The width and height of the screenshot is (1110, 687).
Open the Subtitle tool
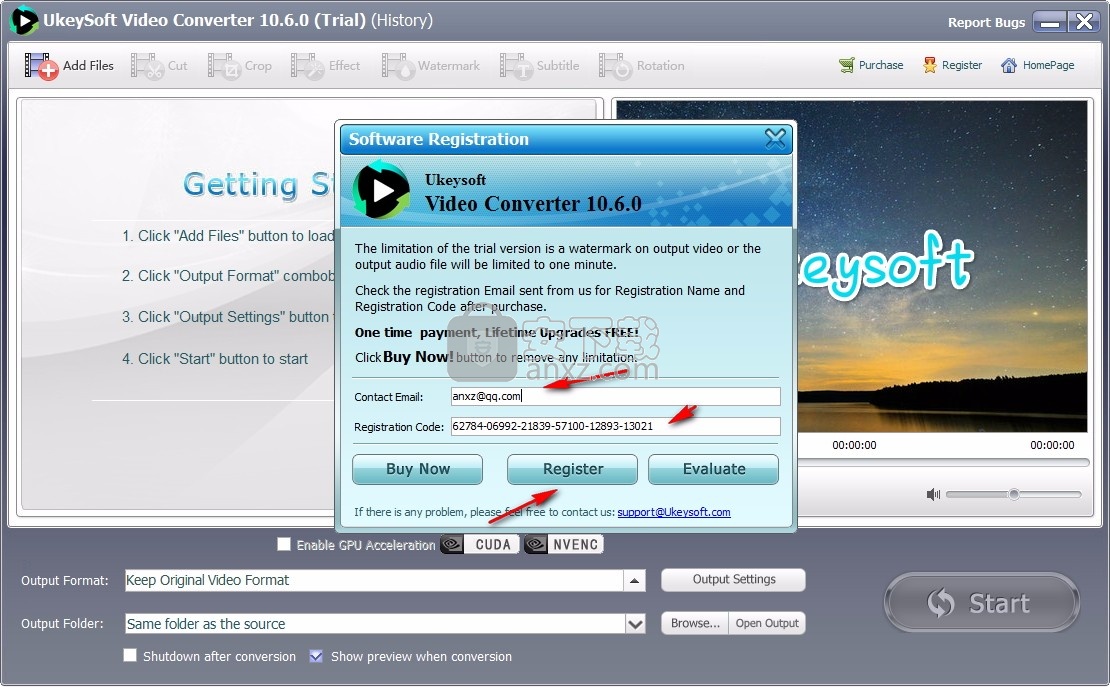coord(539,66)
